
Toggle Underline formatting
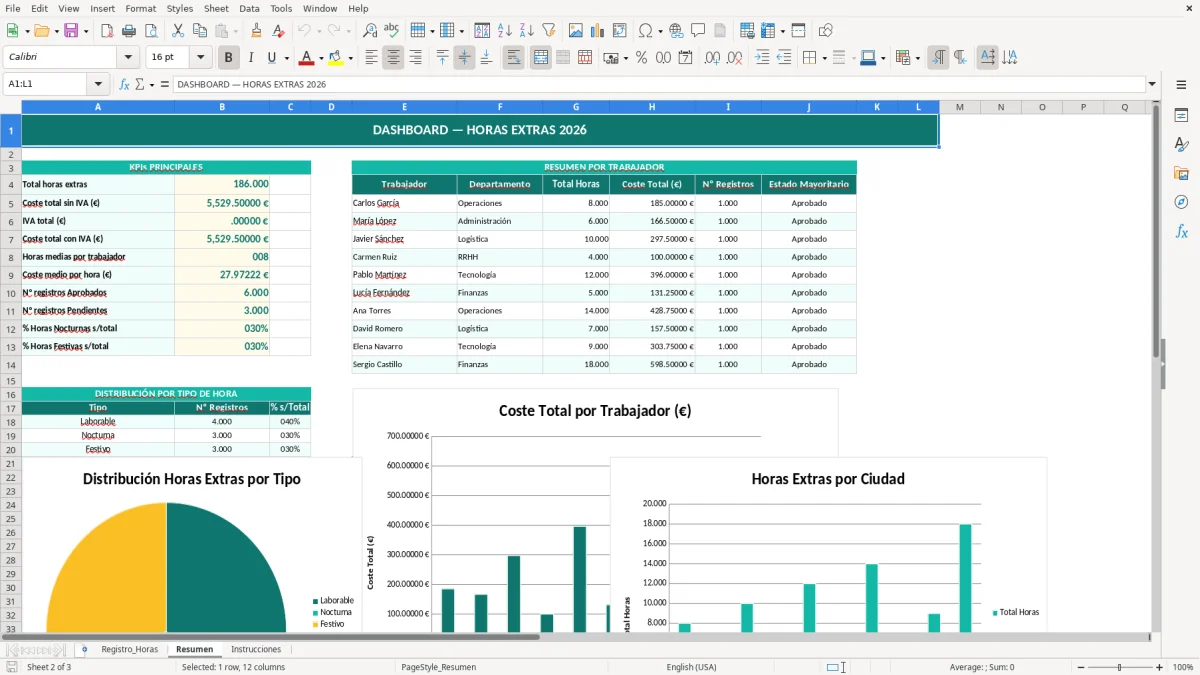[x=272, y=58]
